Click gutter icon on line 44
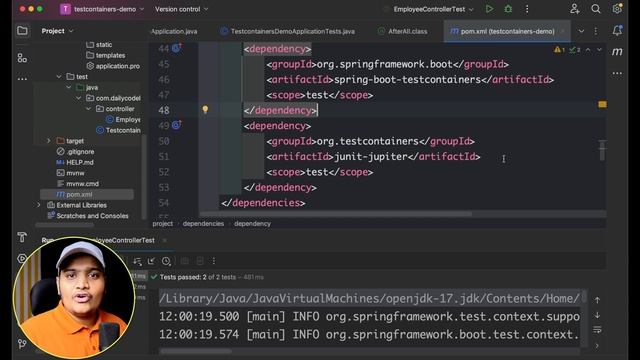Screen dimensions: 640x360 click(x=176, y=48)
